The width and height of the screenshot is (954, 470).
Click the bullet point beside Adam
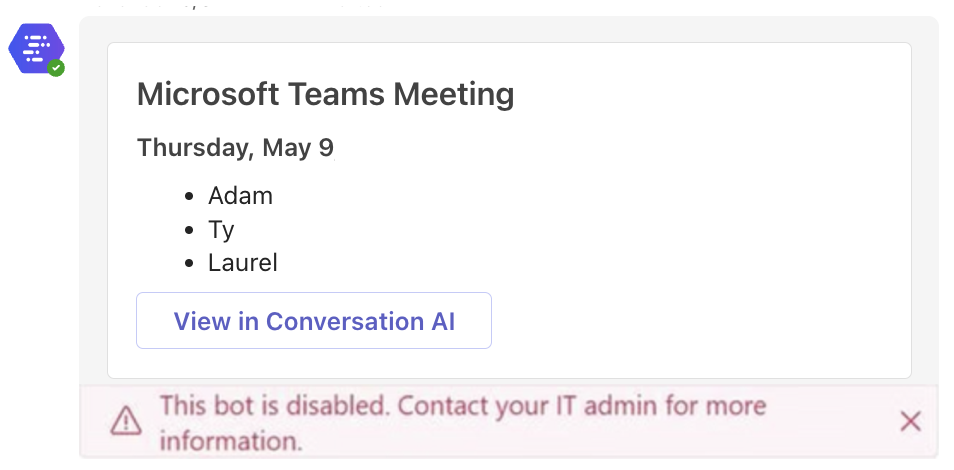[190, 197]
